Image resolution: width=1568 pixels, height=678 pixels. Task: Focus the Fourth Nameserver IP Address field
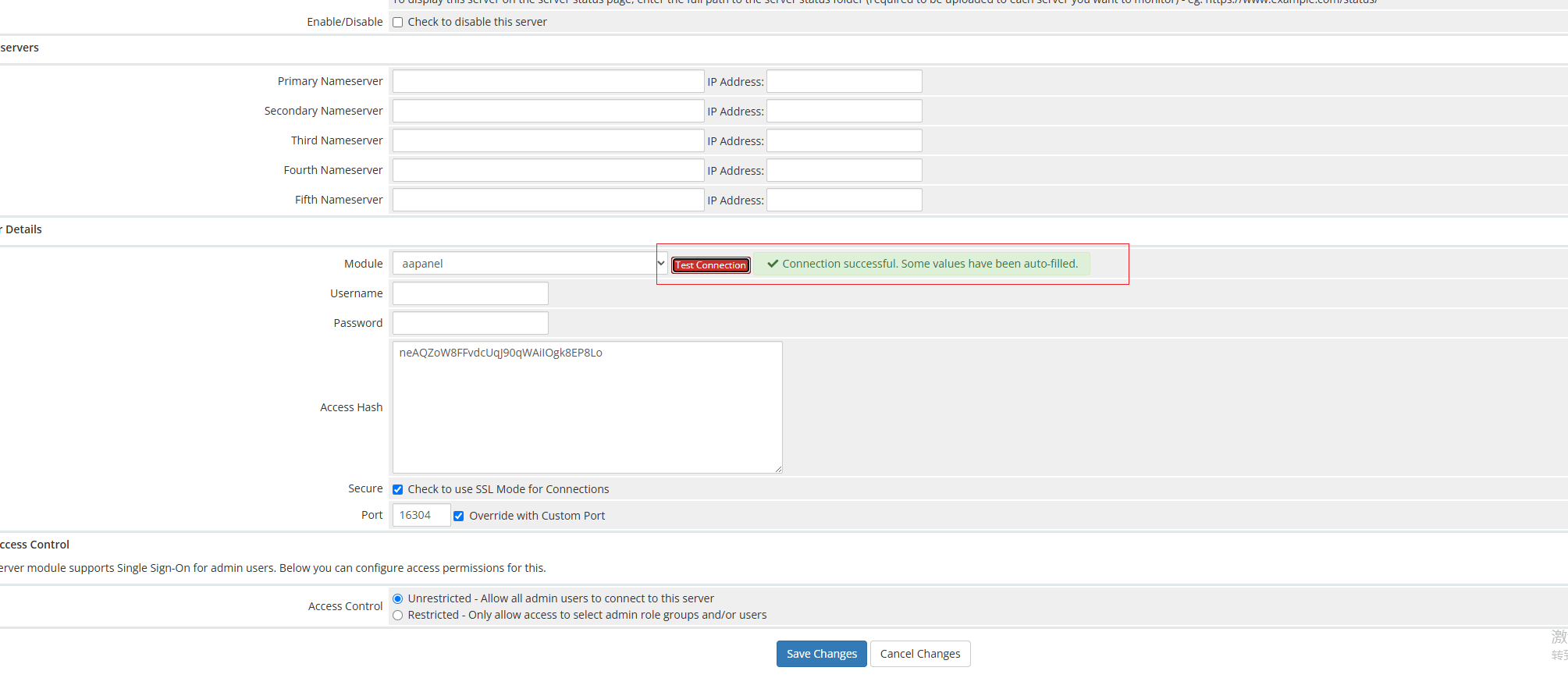[x=844, y=170]
